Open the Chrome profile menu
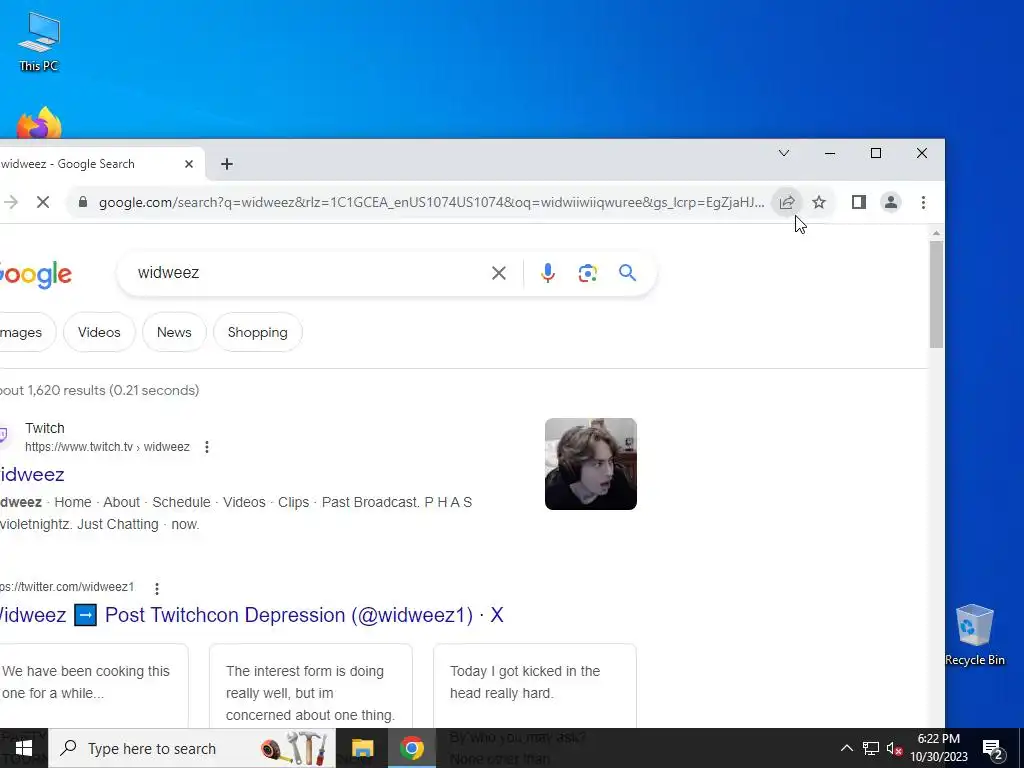The height and width of the screenshot is (768, 1024). point(891,202)
